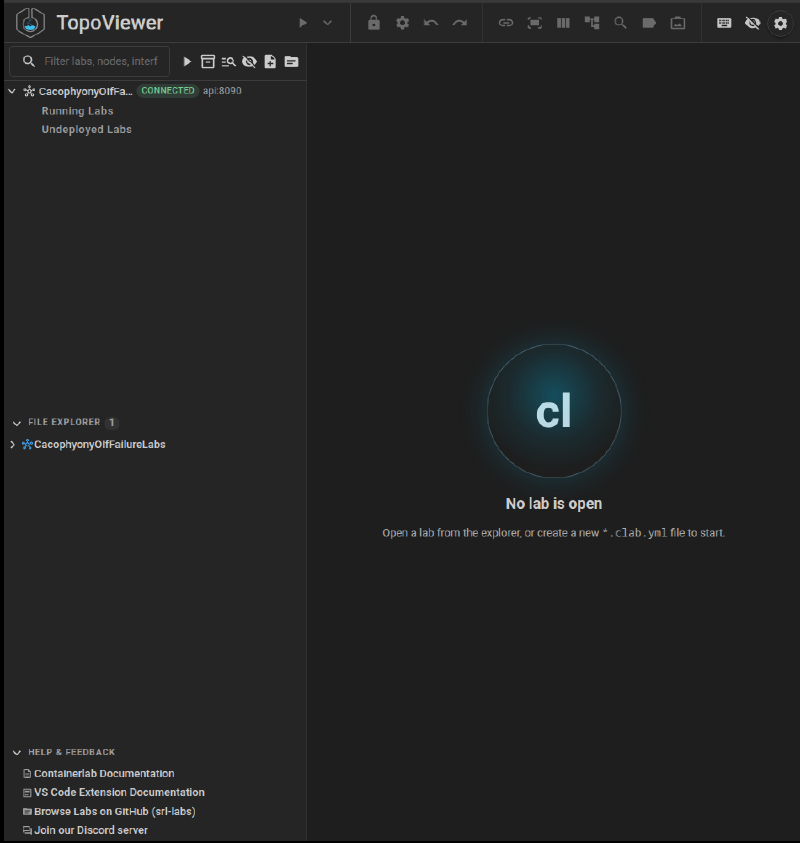This screenshot has width=800, height=843.
Task: Click the hierarchy tree layout icon
Action: 592,23
